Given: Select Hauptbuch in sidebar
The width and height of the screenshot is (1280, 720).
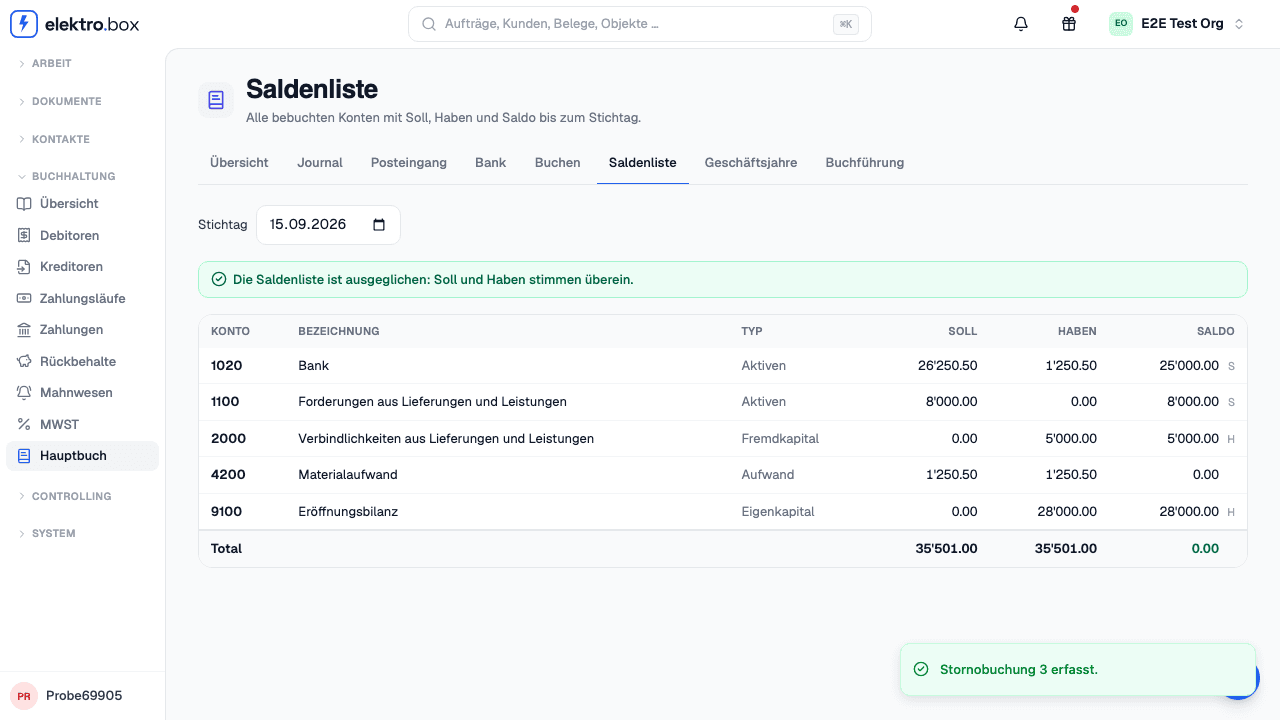Looking at the screenshot, I should pyautogui.click(x=82, y=456).
